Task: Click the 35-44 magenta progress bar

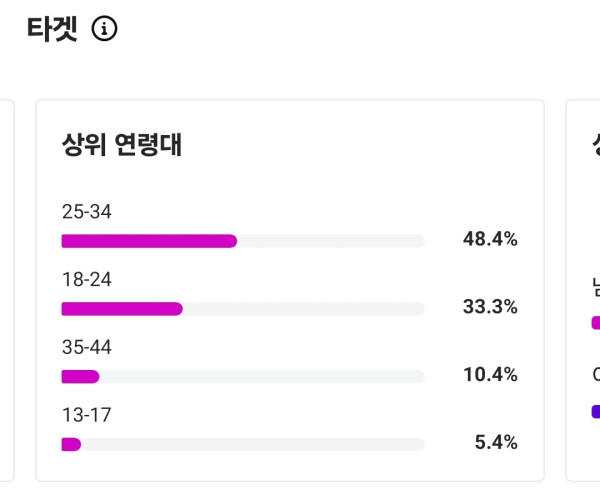Action: 80,377
